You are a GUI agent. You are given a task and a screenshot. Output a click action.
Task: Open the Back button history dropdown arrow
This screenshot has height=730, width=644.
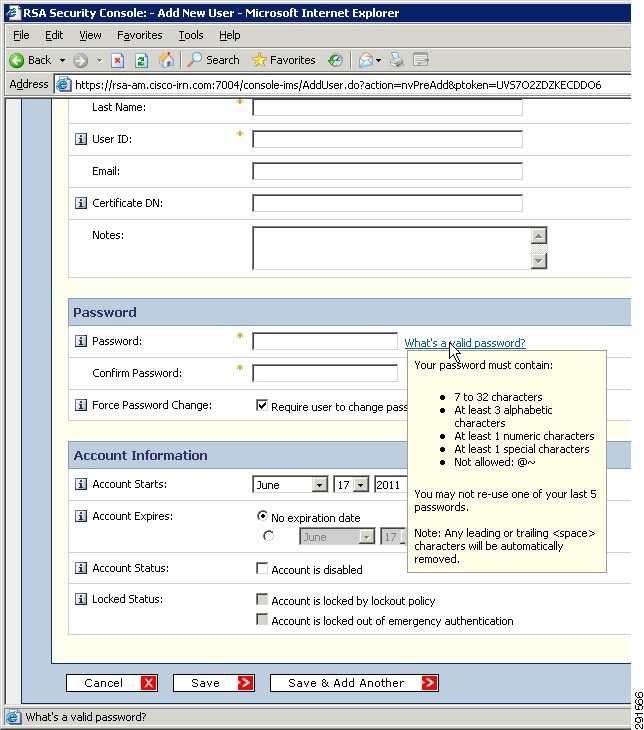[x=62, y=61]
